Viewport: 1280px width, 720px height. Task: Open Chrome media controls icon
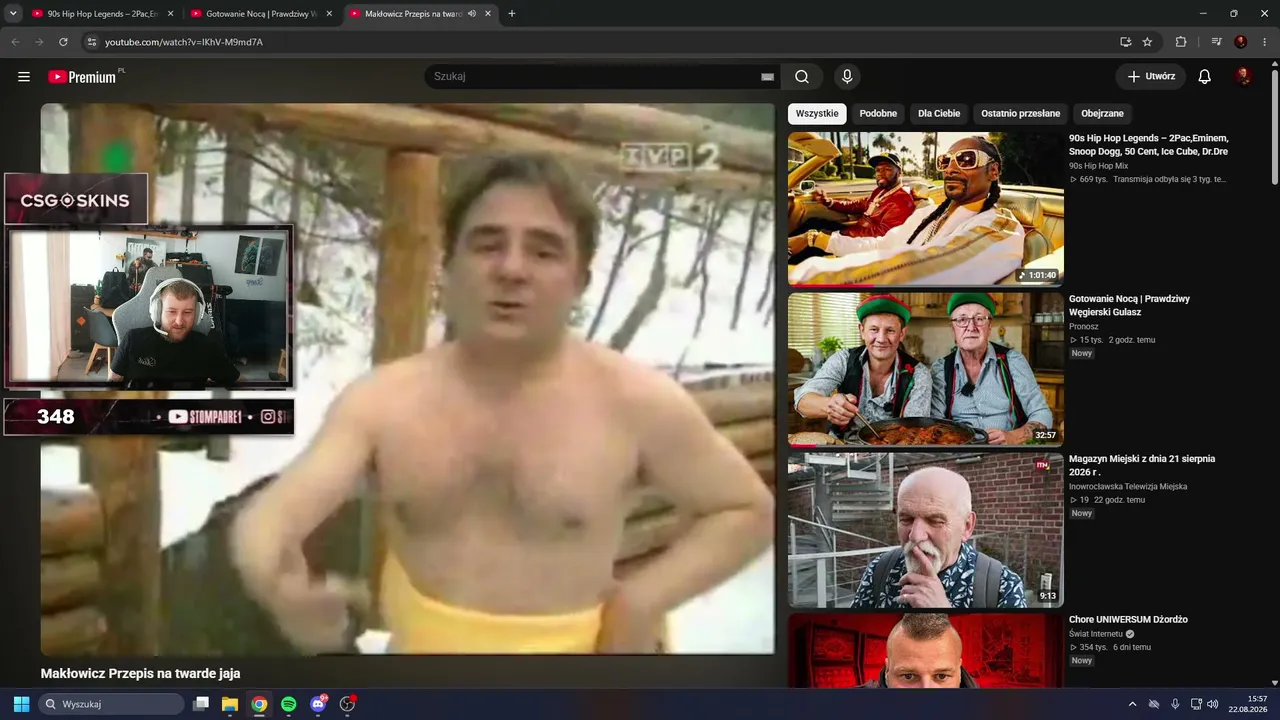[1216, 42]
